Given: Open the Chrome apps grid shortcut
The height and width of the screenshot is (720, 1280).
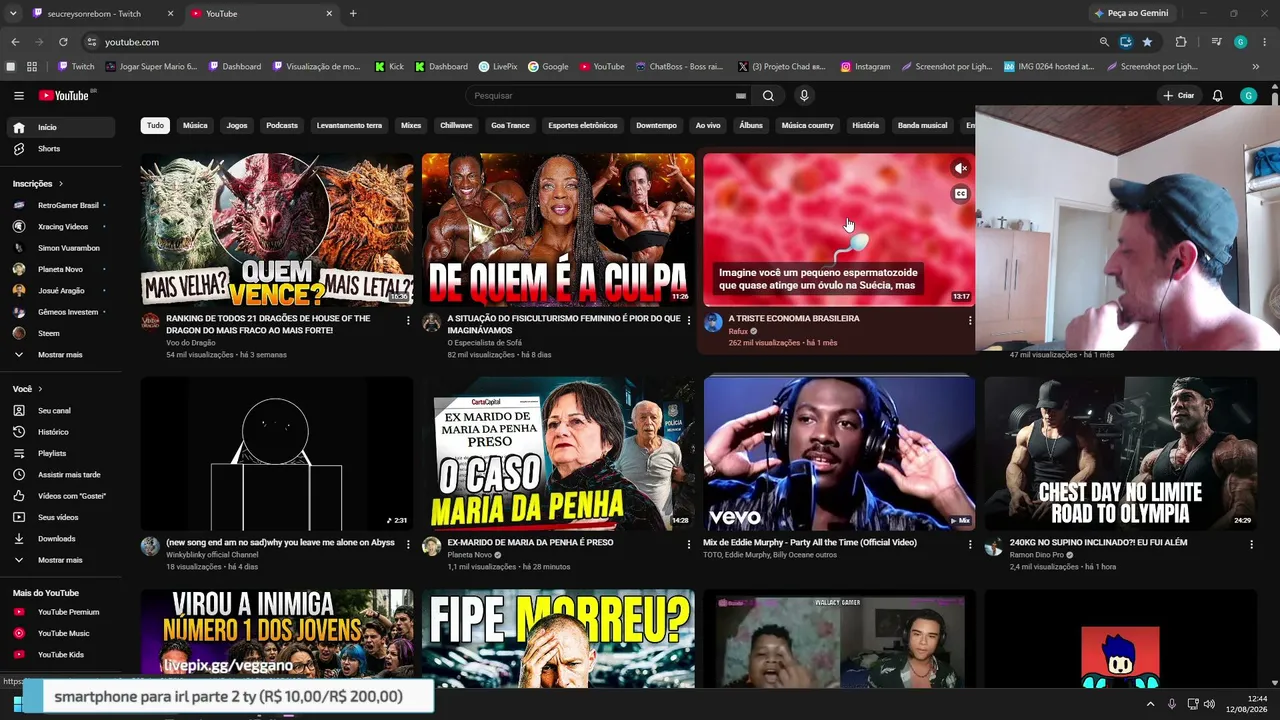Looking at the screenshot, I should [x=32, y=67].
